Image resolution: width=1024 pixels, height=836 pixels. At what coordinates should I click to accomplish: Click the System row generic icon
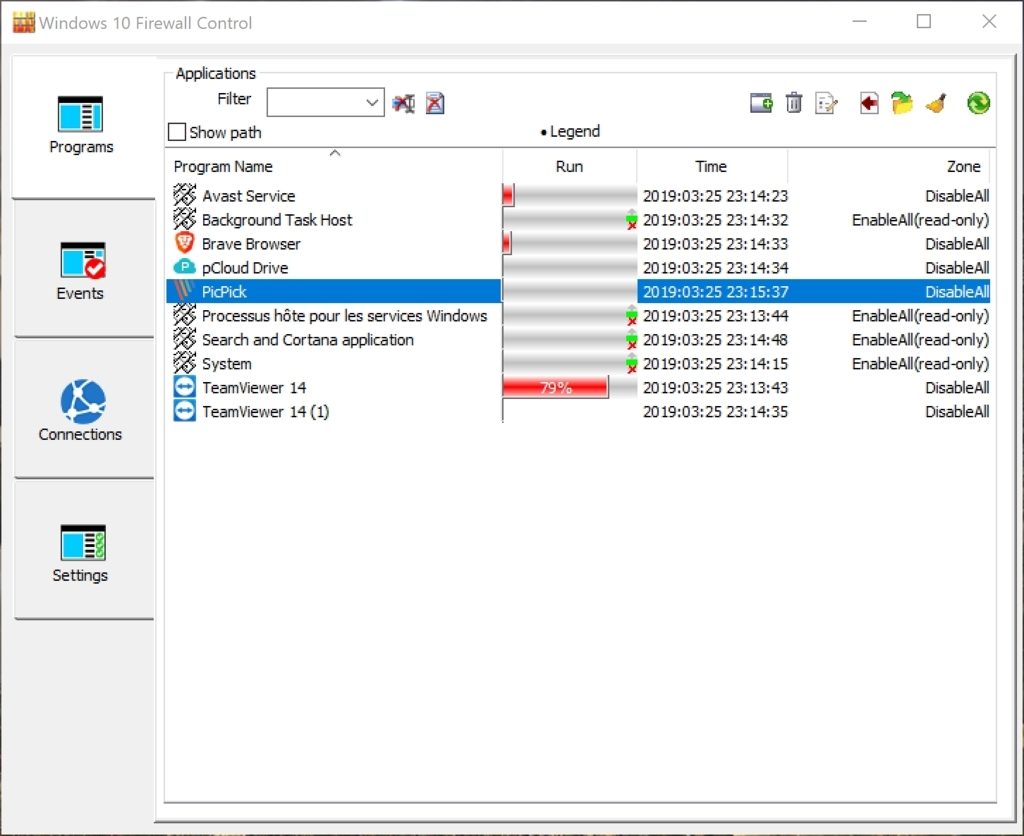(185, 363)
